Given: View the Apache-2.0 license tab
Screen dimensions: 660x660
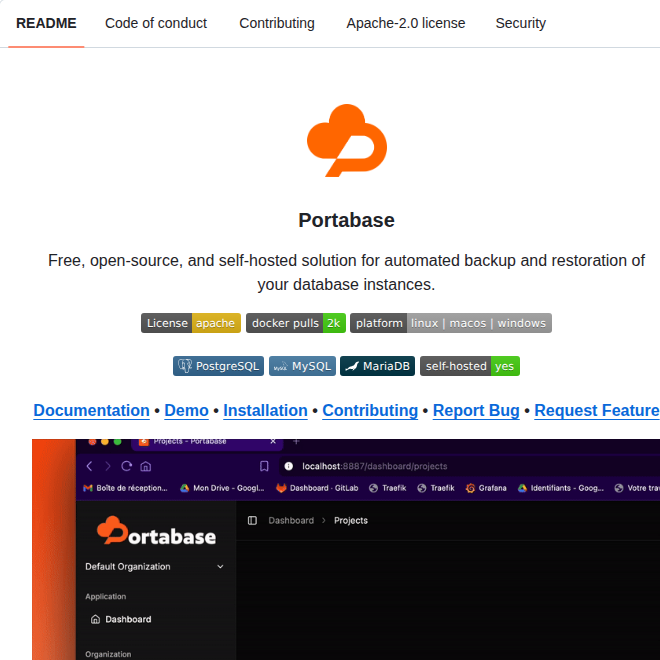Looking at the screenshot, I should click(x=406, y=23).
